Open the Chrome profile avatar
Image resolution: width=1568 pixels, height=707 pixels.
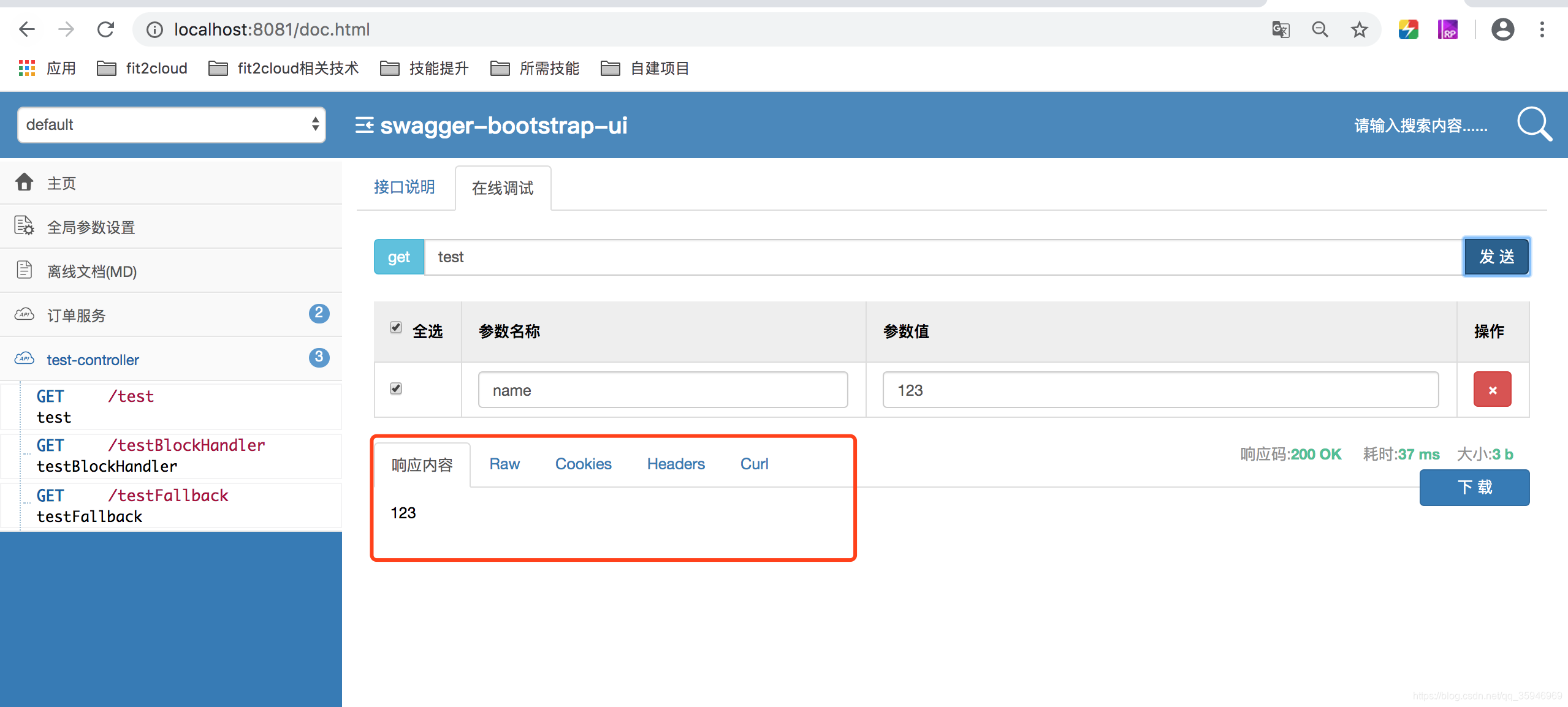tap(1502, 29)
